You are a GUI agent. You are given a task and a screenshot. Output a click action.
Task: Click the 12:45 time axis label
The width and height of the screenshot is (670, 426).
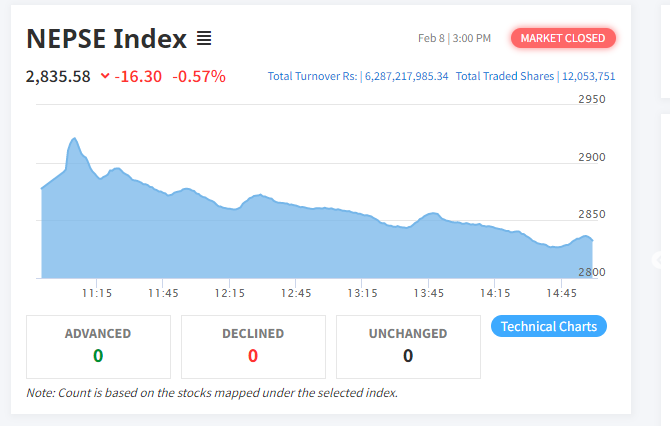pos(296,293)
